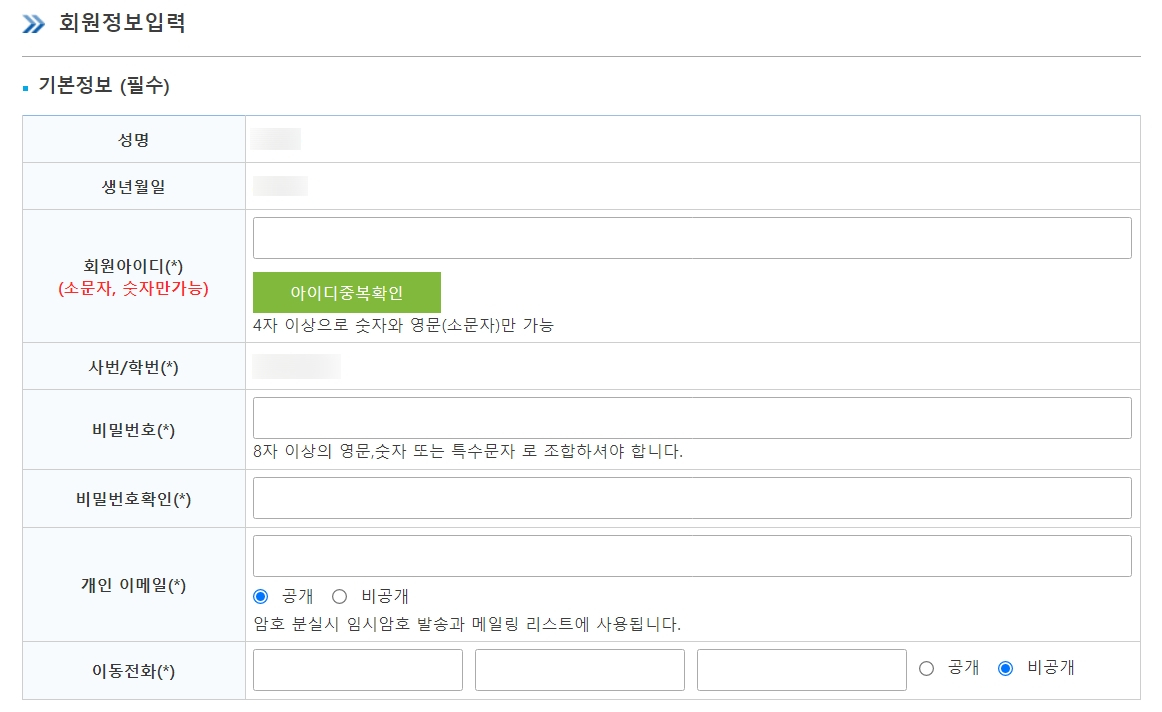1162x712 pixels.
Task: Choose 비공개 radio for email
Action: [339, 596]
